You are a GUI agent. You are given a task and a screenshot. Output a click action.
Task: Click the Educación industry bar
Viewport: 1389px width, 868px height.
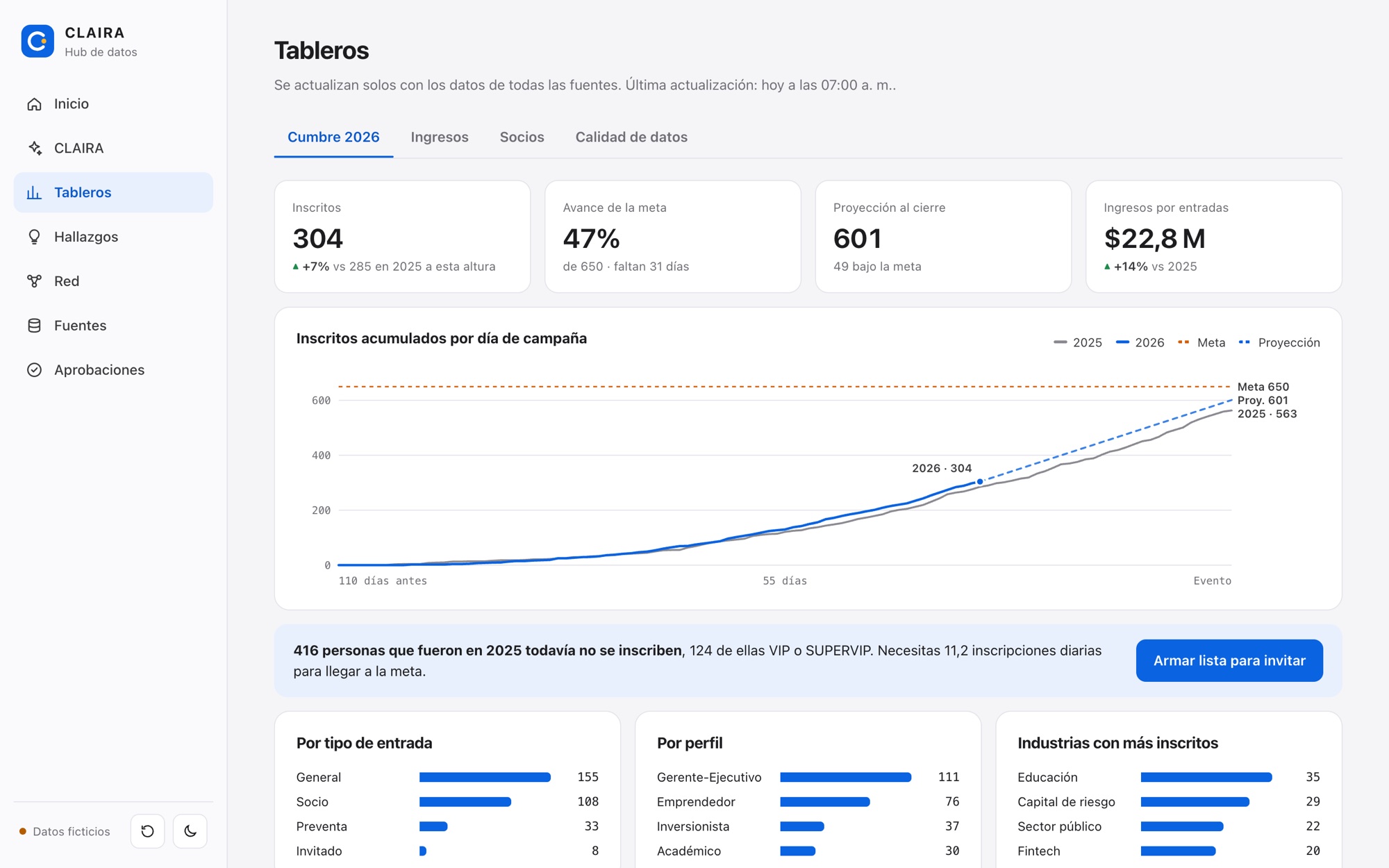pos(1206,777)
